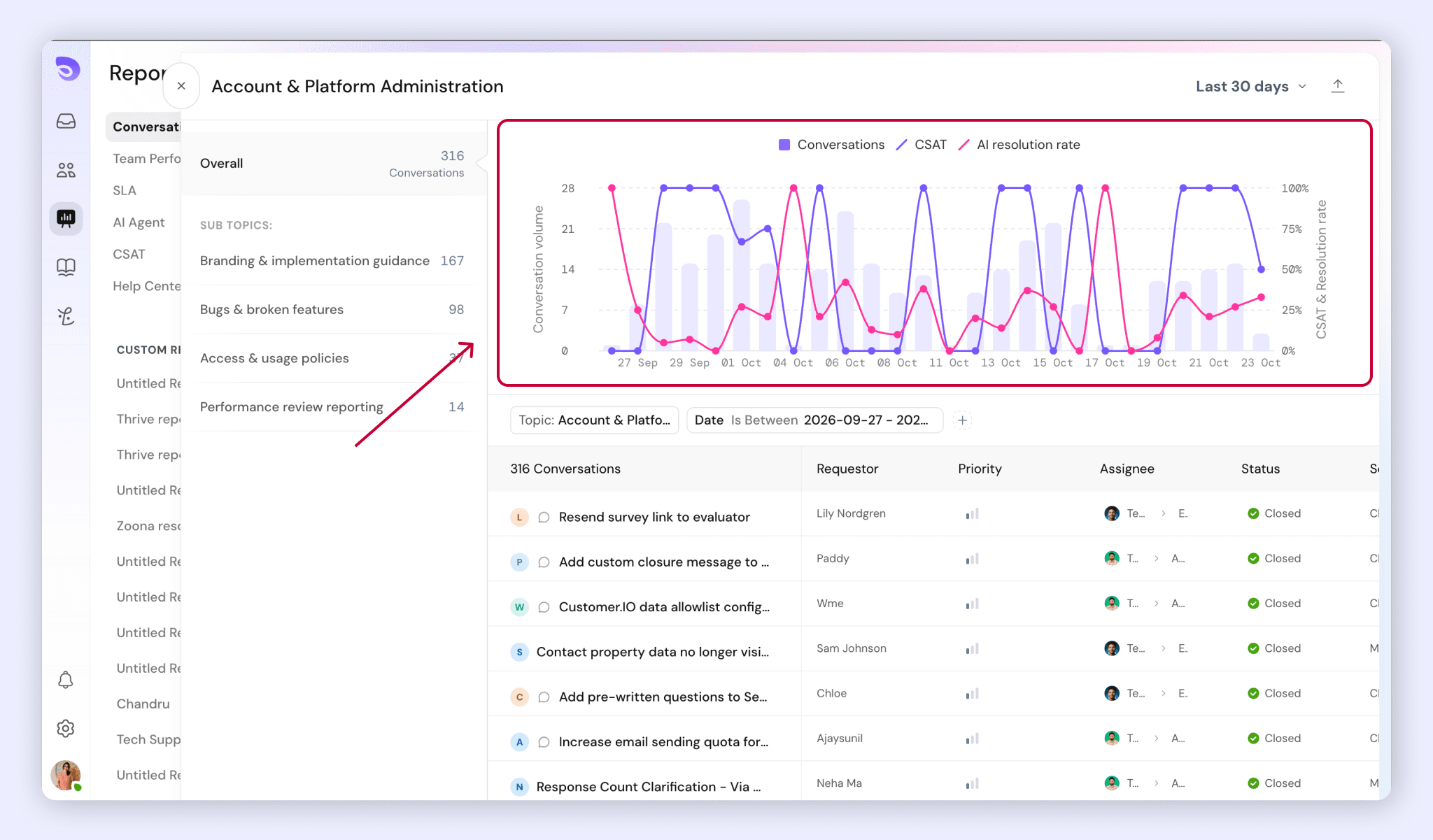Click the Assignee column header
Screen dimensions: 1433x840
1127,469
